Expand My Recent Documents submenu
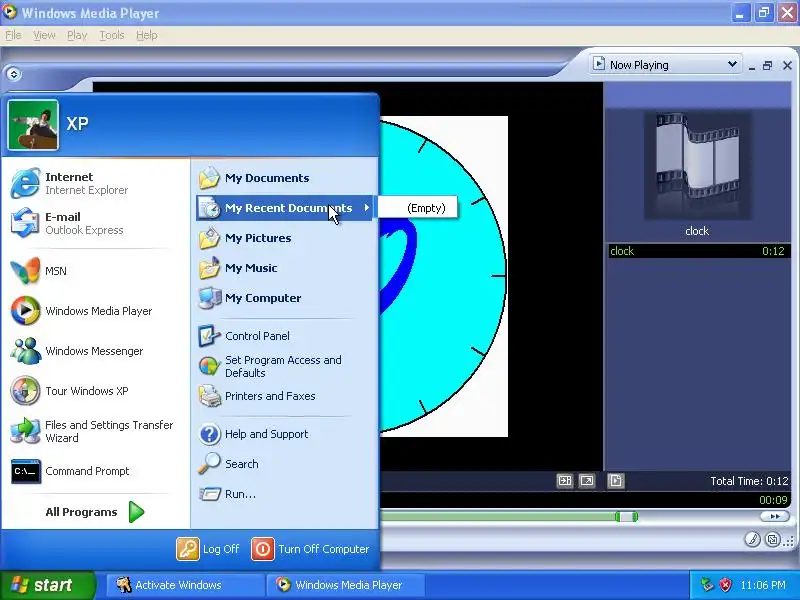This screenshot has width=800, height=600. coord(286,208)
